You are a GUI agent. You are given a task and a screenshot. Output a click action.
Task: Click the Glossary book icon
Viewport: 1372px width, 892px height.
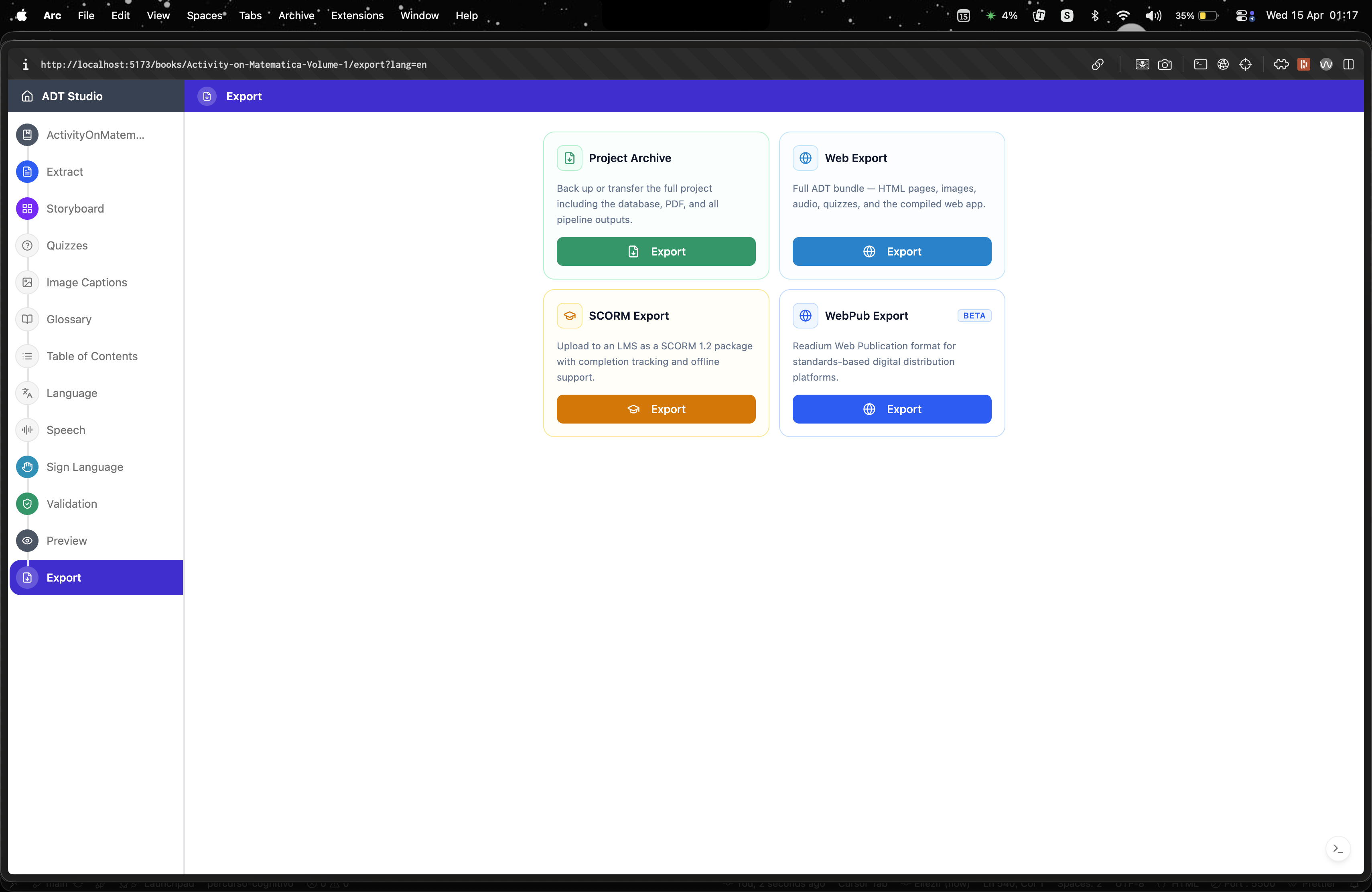coord(27,319)
